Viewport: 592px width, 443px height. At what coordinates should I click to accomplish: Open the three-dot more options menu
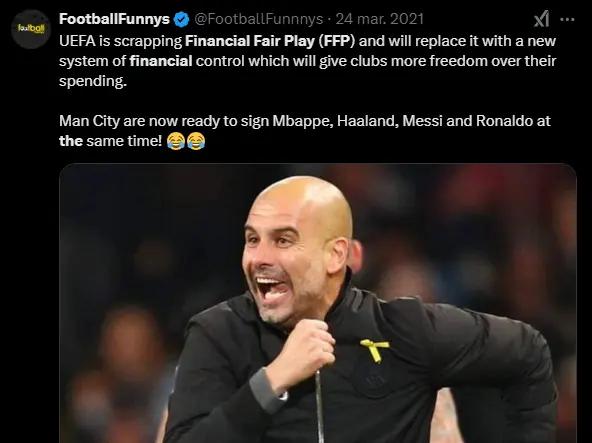point(567,19)
